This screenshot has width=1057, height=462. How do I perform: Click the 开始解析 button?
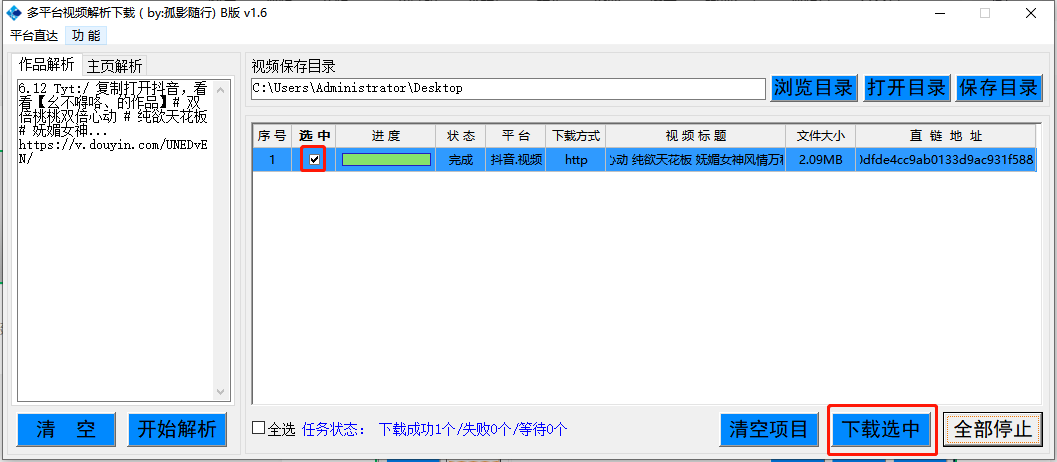pyautogui.click(x=177, y=429)
